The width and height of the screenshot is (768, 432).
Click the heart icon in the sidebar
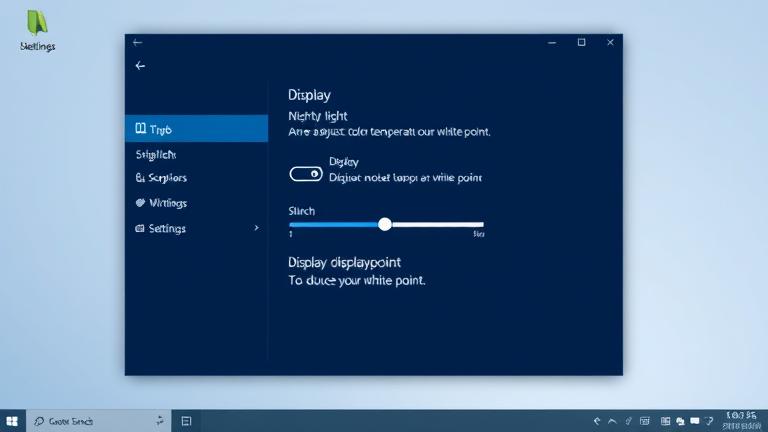click(140, 203)
